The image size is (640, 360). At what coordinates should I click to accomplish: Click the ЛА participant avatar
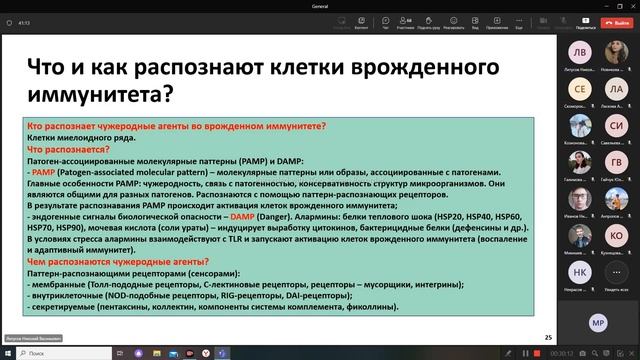pos(616,89)
